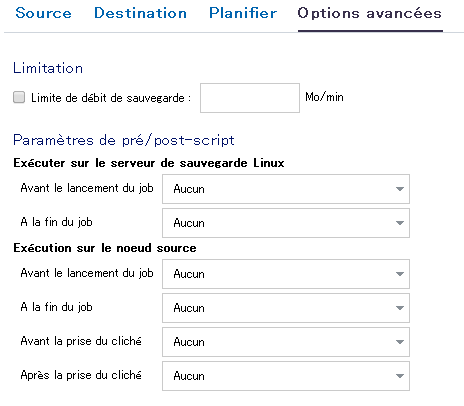464x406 pixels.
Task: Go to the Planifier tab
Action: 243,13
